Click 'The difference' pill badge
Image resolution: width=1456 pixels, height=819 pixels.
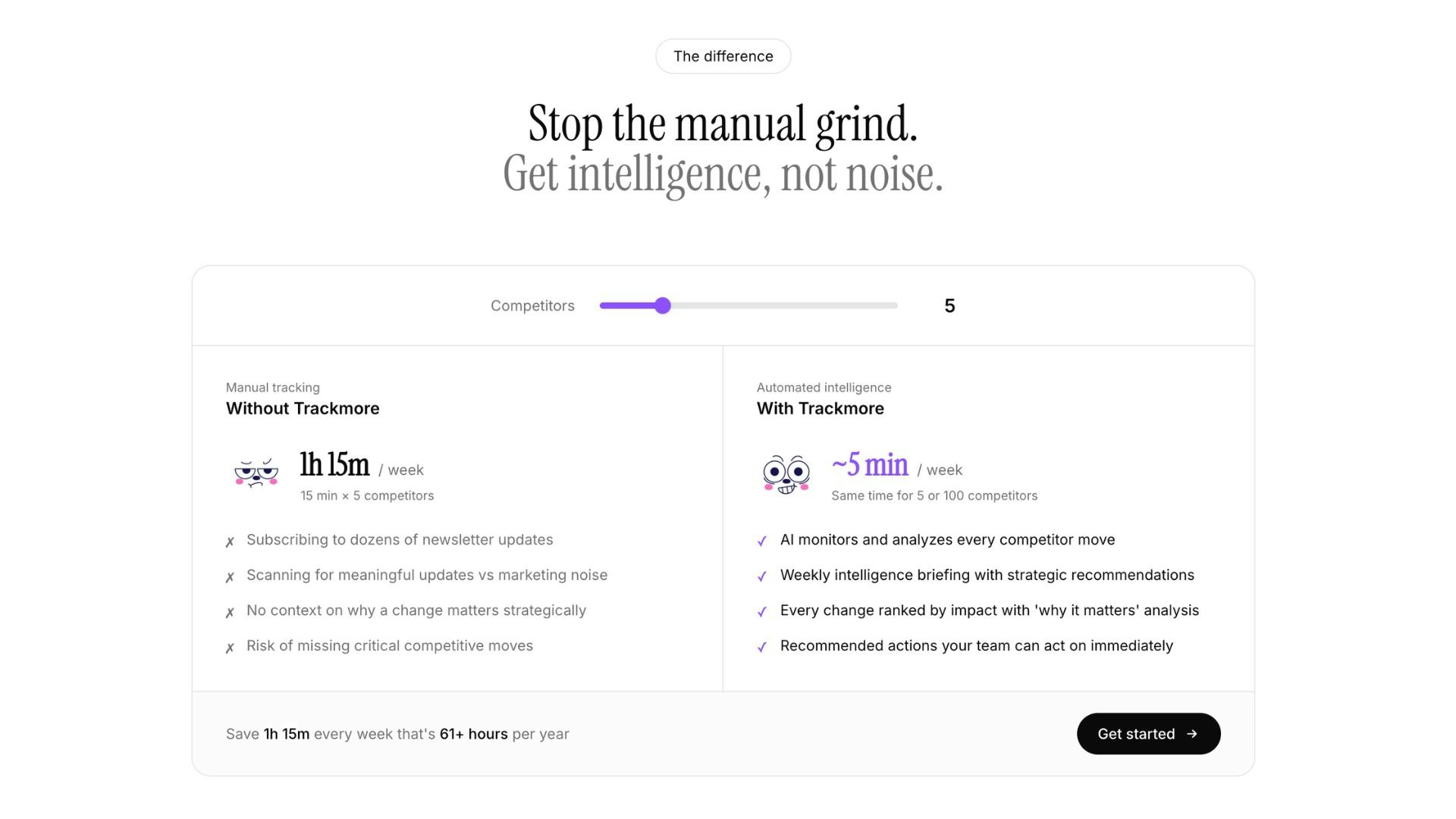(723, 56)
